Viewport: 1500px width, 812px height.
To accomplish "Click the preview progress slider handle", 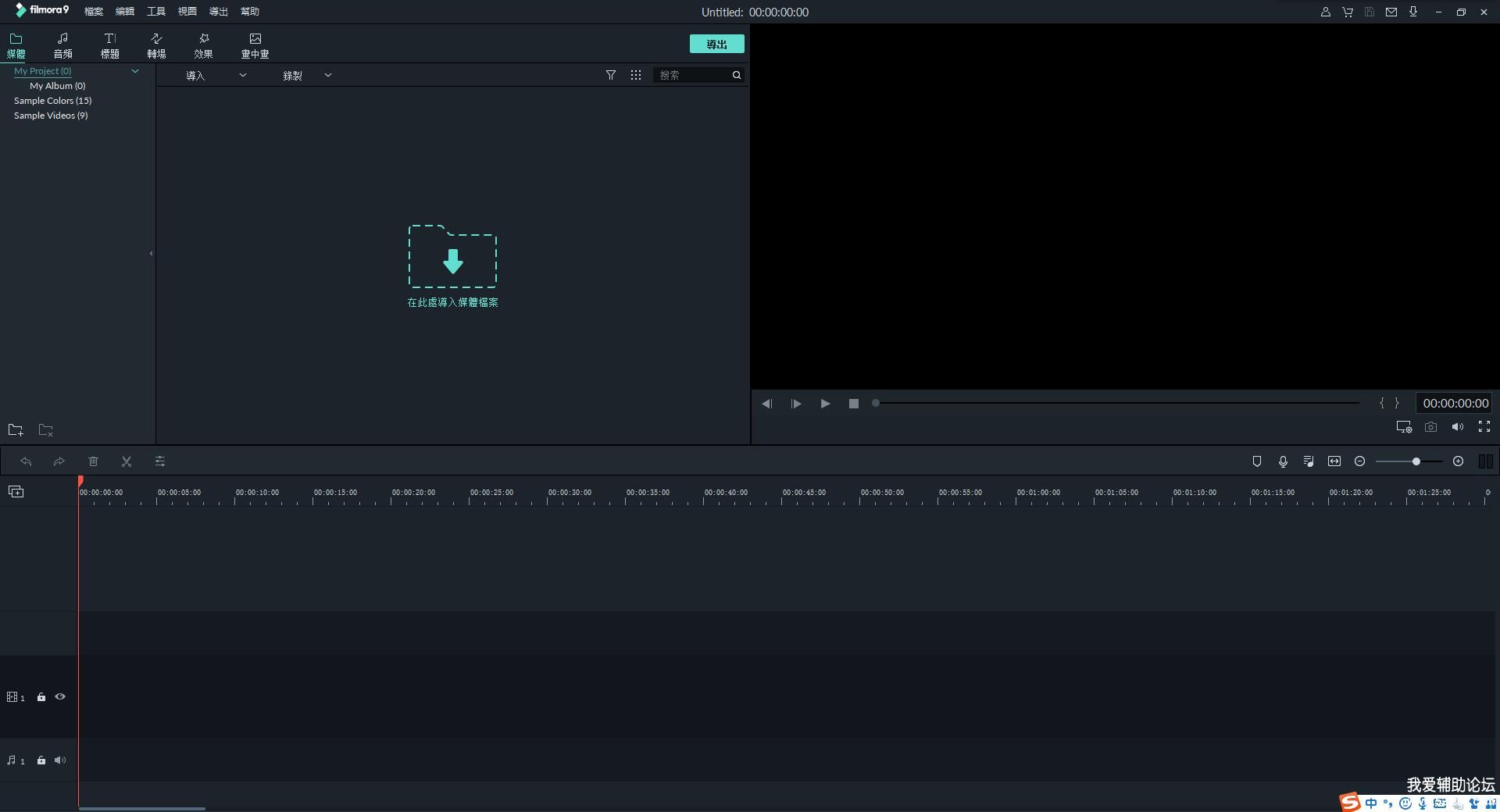I will 876,403.
